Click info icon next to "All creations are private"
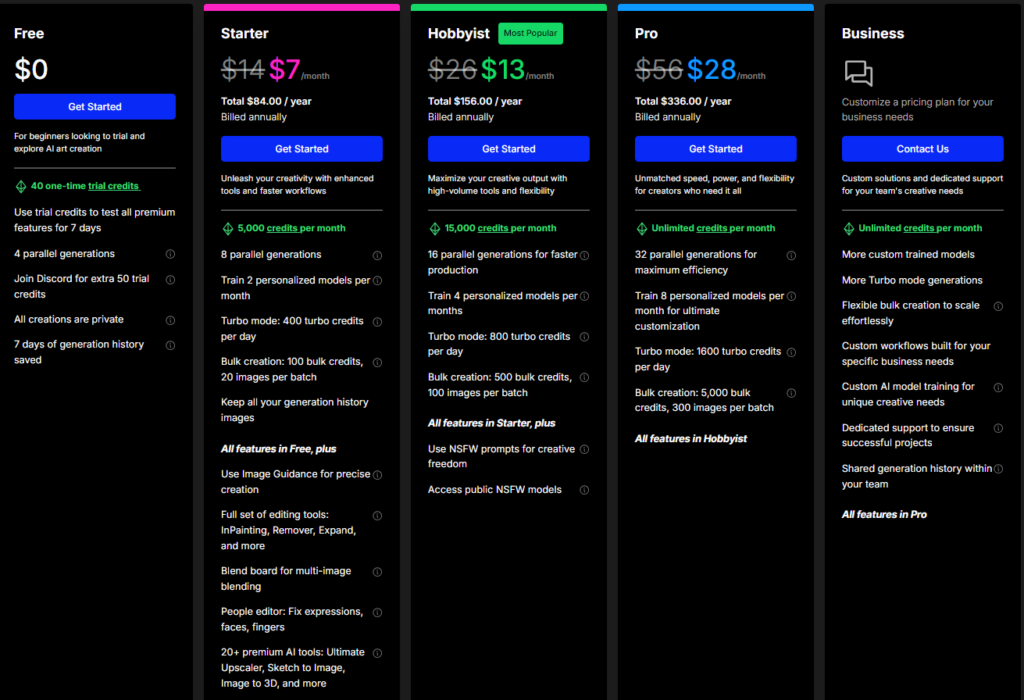1024x700 pixels. 170,321
